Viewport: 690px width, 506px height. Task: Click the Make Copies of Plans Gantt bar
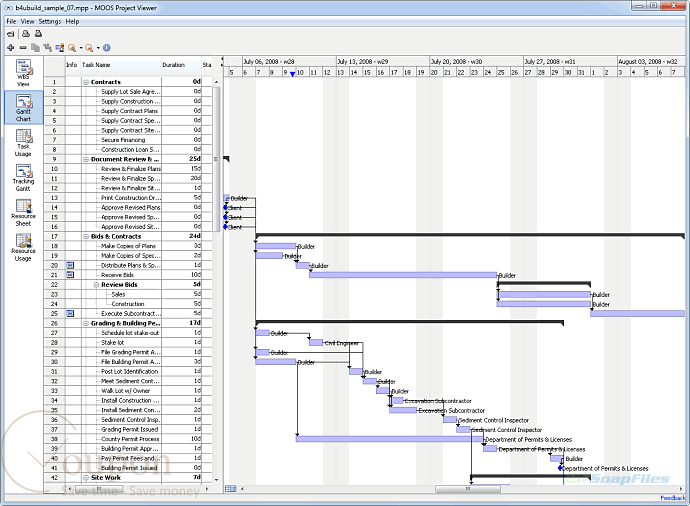pyautogui.click(x=276, y=246)
